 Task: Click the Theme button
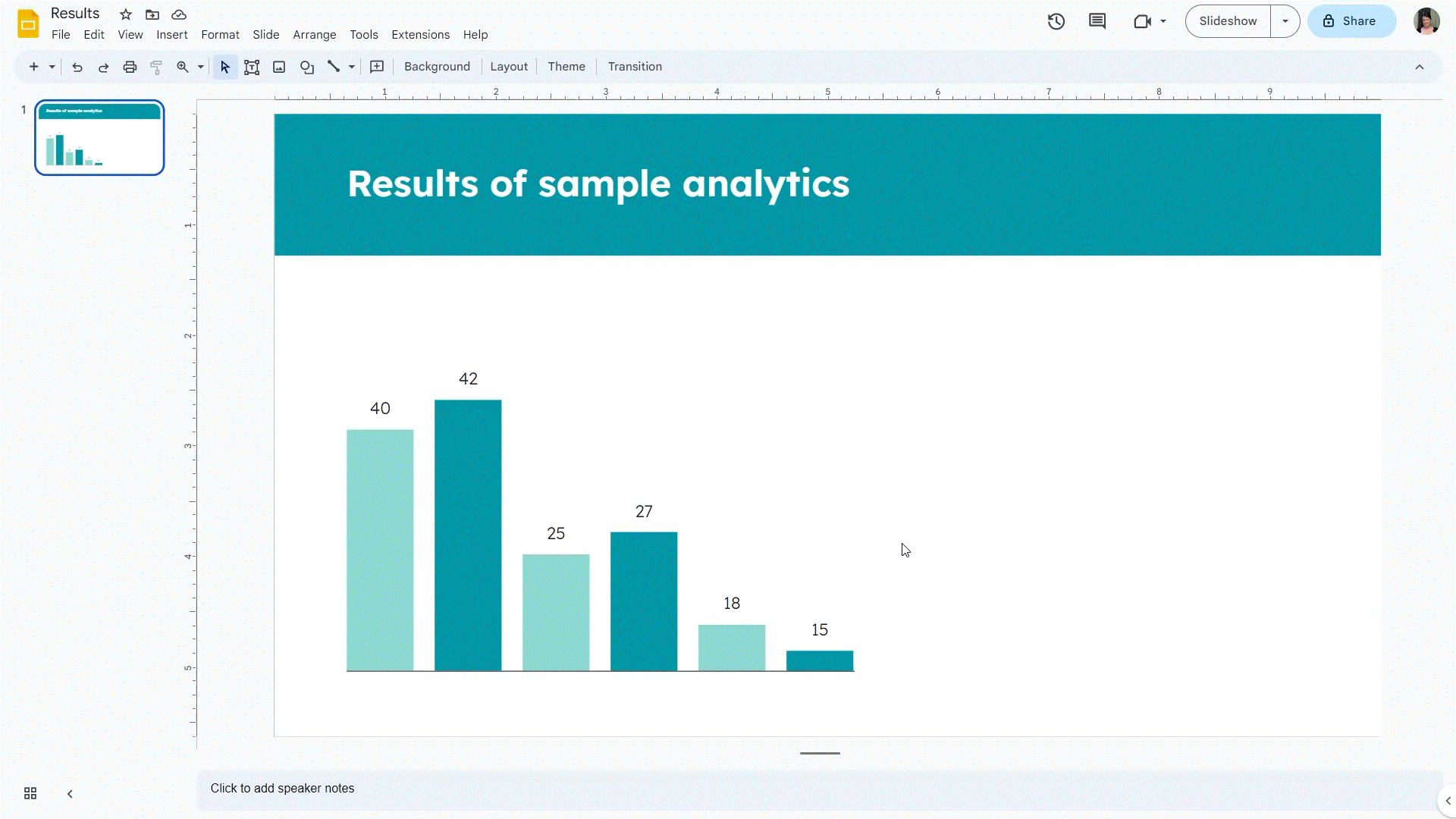567,66
